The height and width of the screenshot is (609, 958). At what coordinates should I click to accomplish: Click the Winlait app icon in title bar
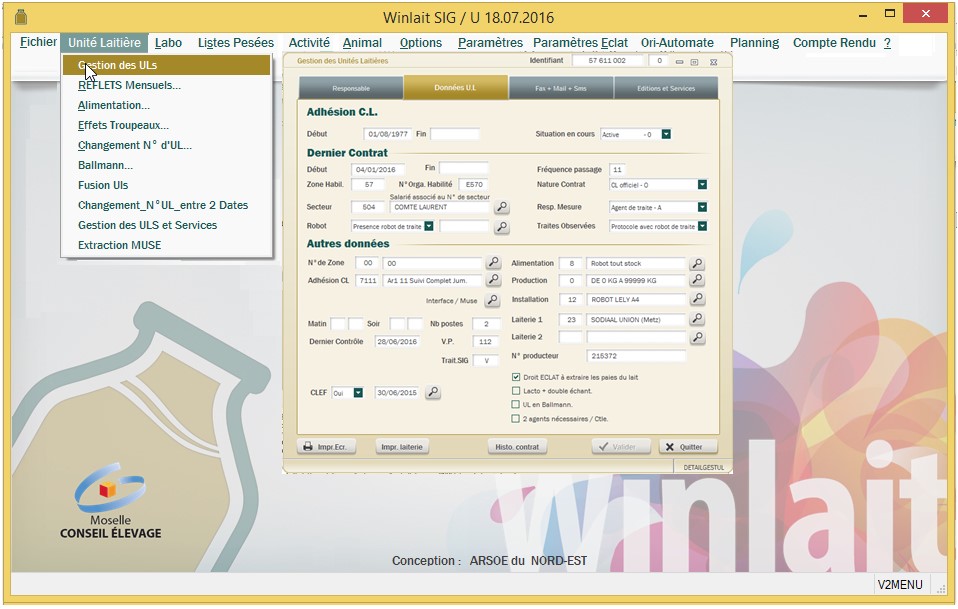click(x=21, y=17)
